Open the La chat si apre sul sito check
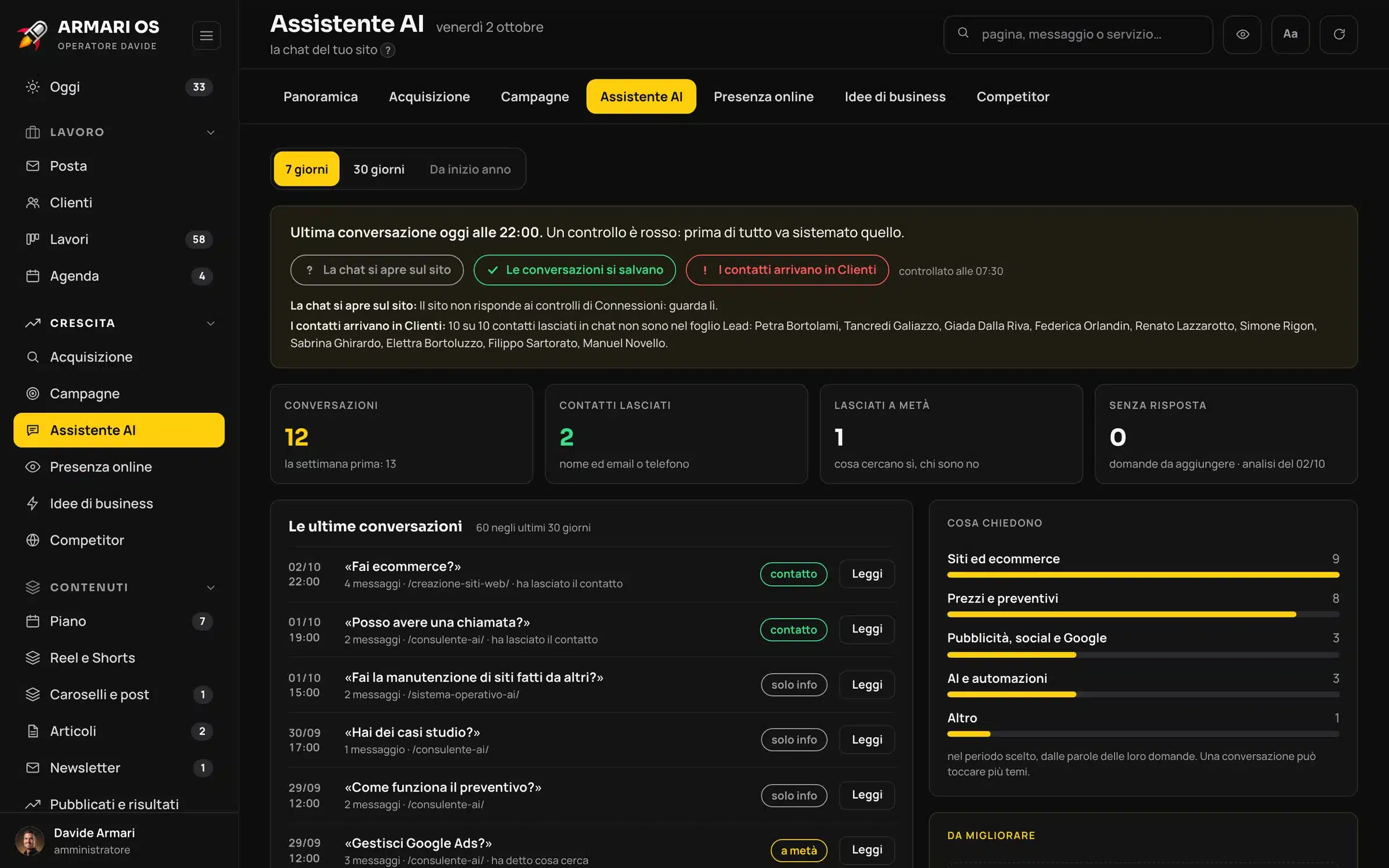 click(x=377, y=270)
